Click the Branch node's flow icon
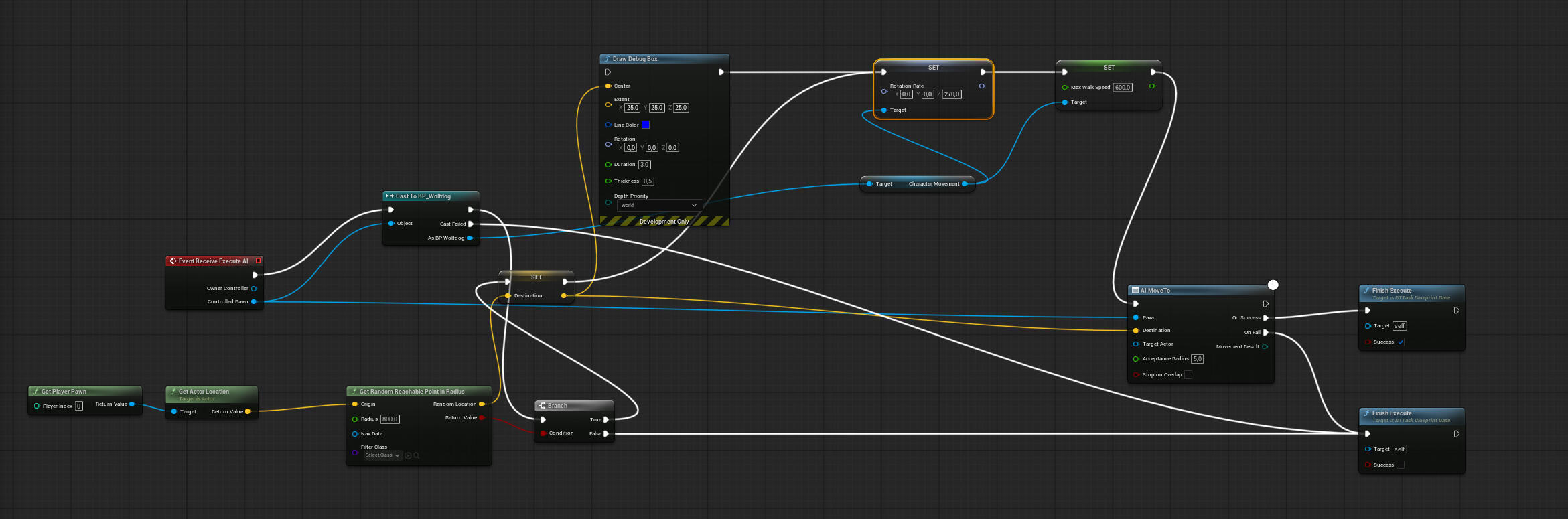This screenshot has height=519, width=1568. pyautogui.click(x=543, y=406)
